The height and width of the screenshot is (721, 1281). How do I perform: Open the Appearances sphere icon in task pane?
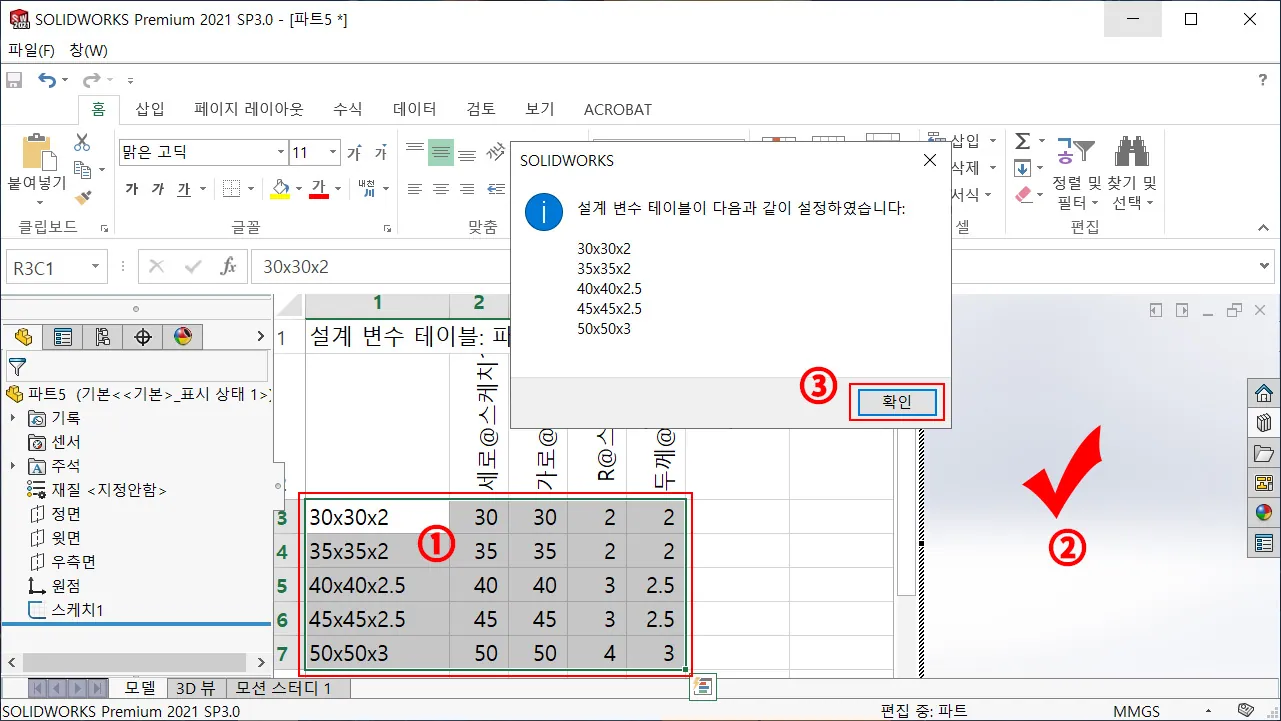pos(1264,513)
